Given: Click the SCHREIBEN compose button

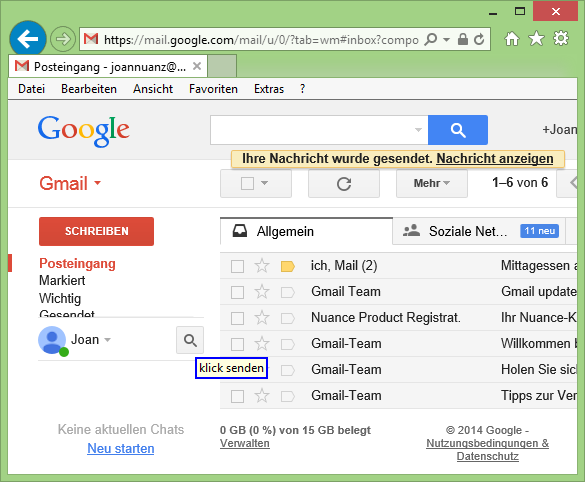Looking at the screenshot, I should pyautogui.click(x=96, y=231).
